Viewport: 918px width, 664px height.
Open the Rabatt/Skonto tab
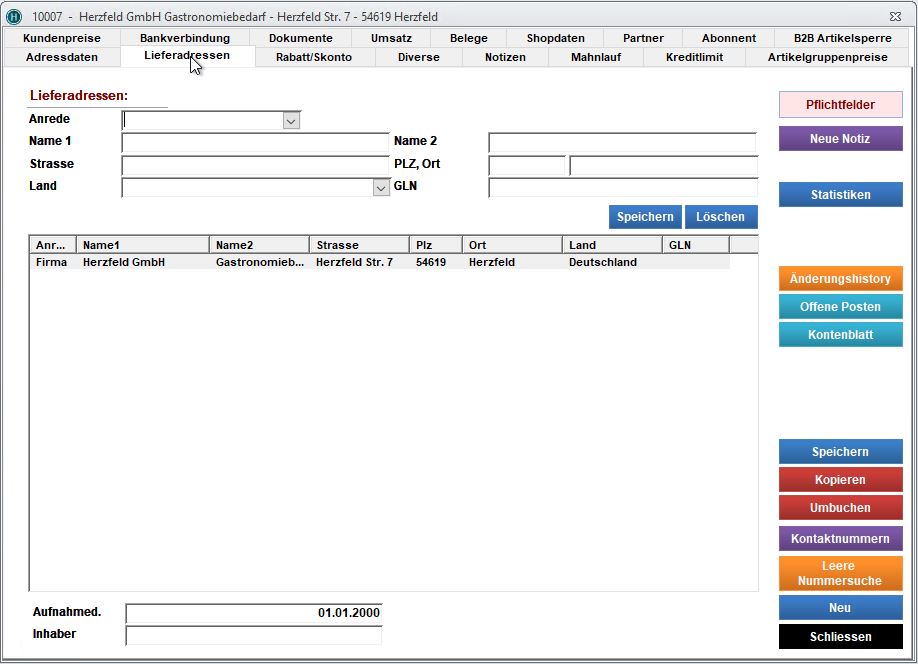pos(314,57)
